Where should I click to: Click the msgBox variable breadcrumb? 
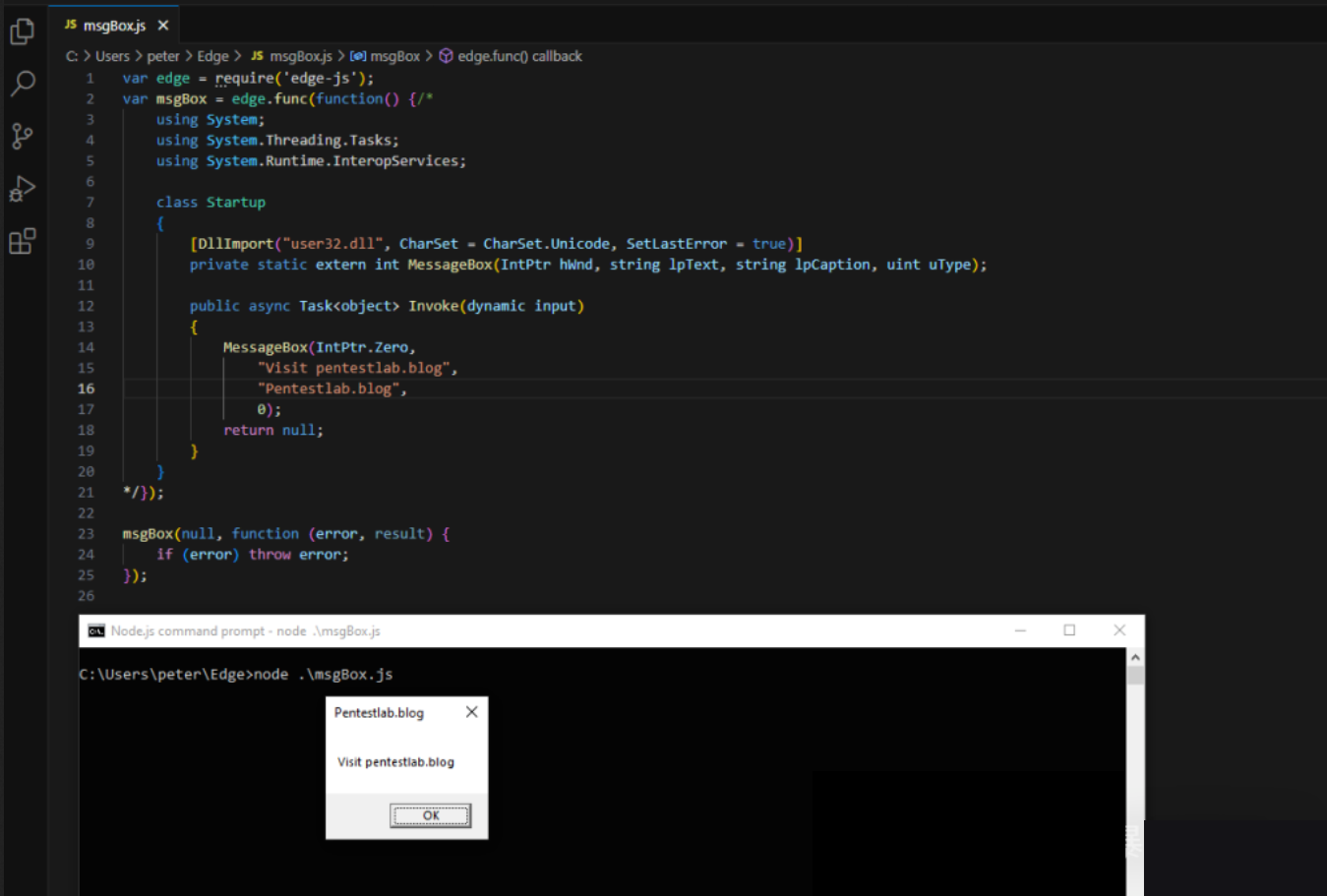(385, 56)
